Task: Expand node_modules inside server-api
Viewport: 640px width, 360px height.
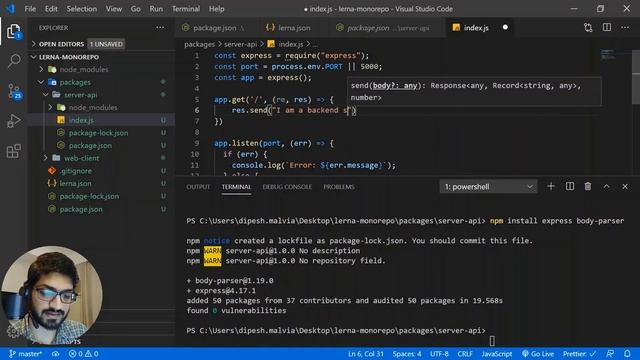Action: coord(51,107)
